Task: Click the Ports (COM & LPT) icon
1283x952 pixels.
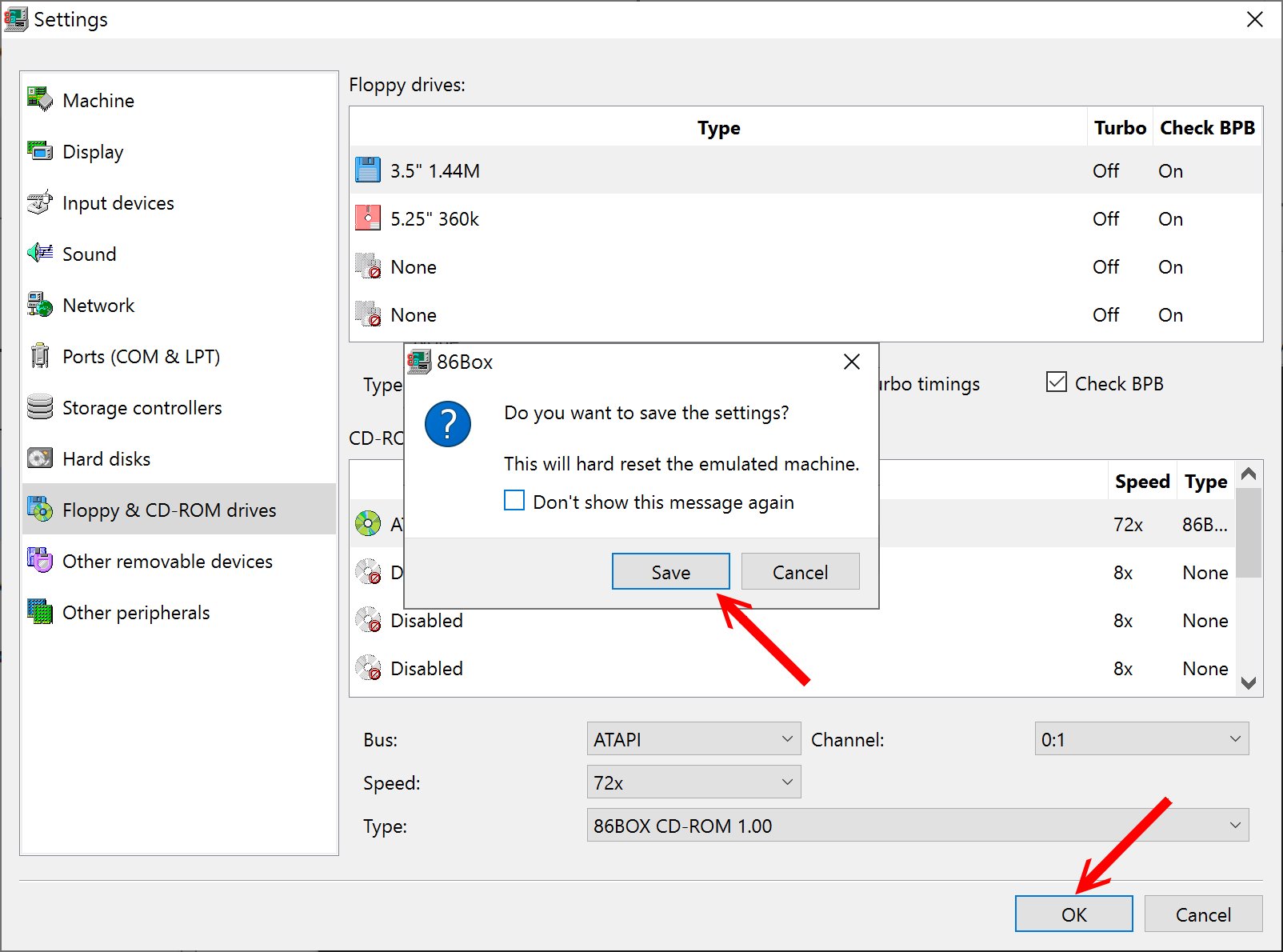Action: click(40, 356)
